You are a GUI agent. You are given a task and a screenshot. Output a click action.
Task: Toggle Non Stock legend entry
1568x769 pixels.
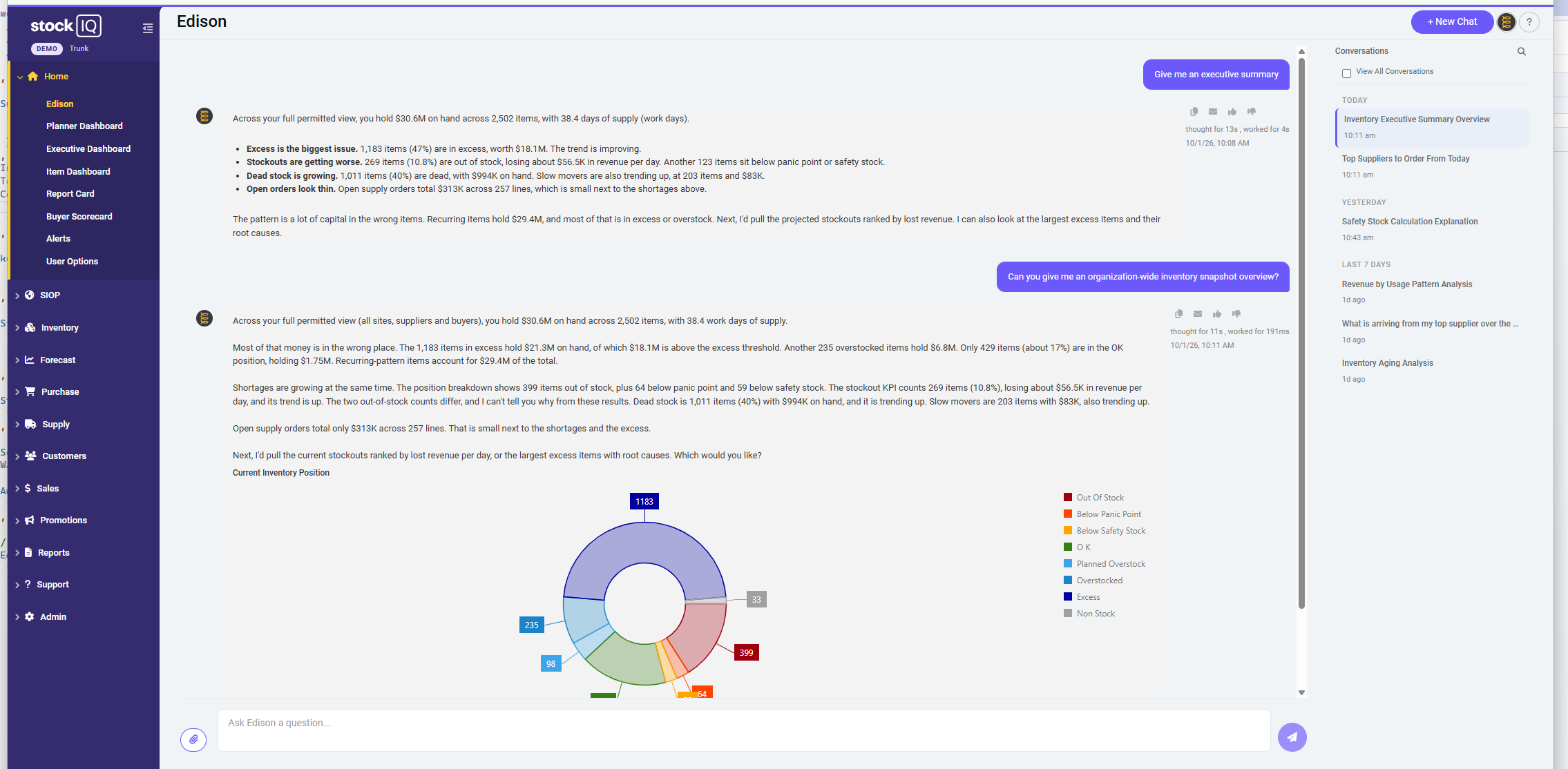pos(1089,614)
